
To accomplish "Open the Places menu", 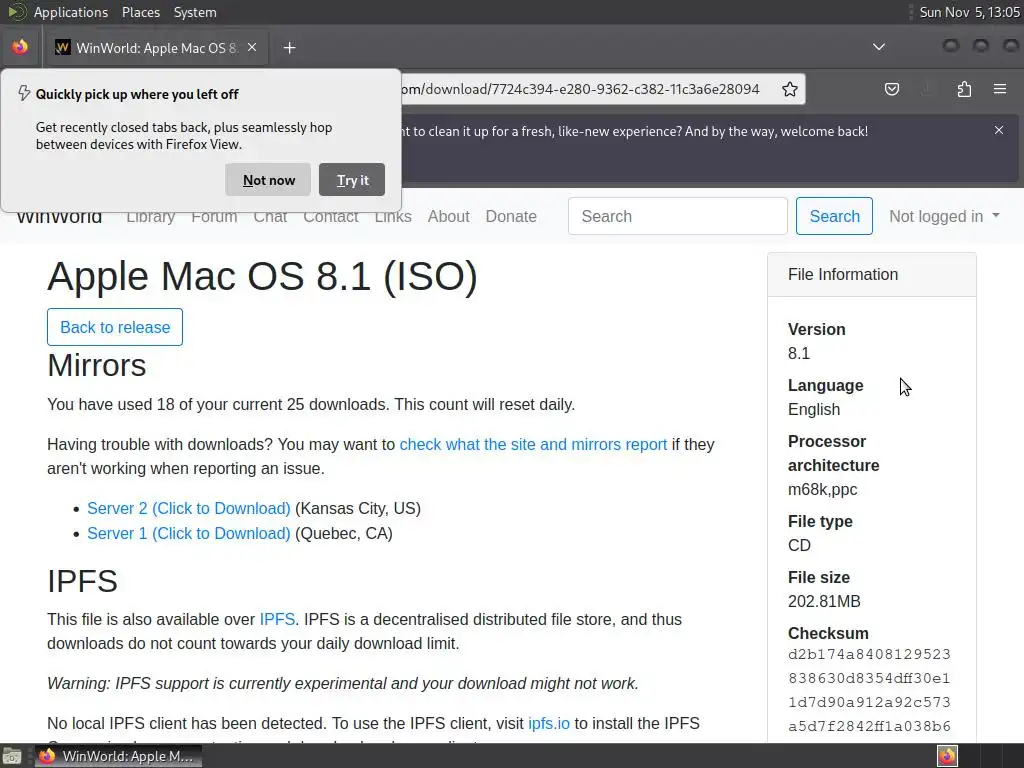I will tap(140, 12).
